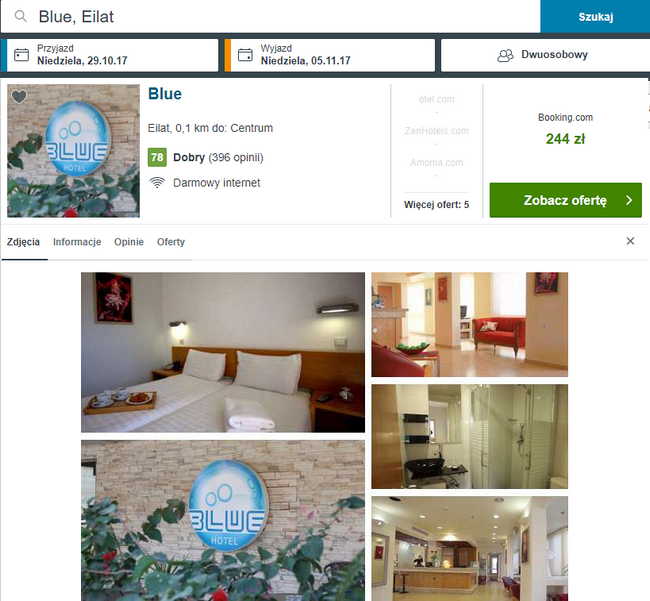This screenshot has width=650, height=601.
Task: Close the hotel details panel
Action: 630,241
